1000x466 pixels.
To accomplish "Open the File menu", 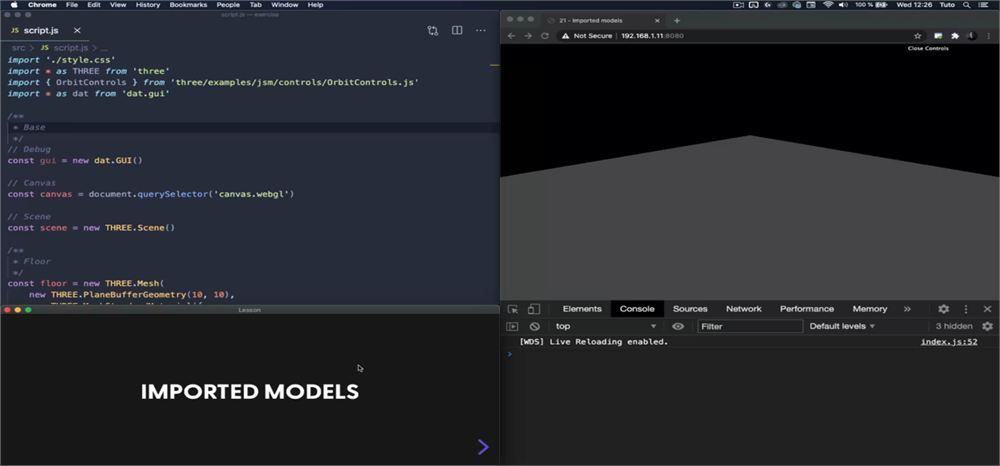I will coord(72,4).
